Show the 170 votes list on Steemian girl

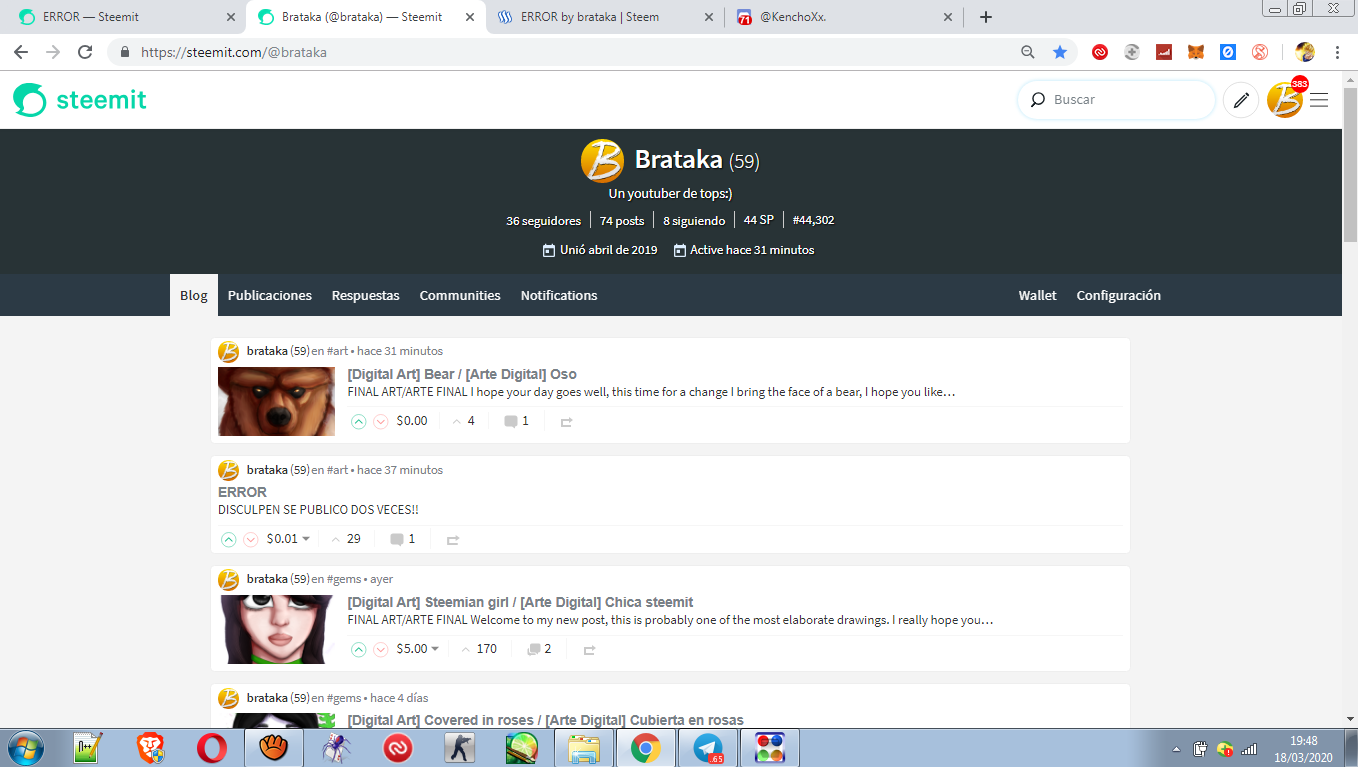pos(478,649)
